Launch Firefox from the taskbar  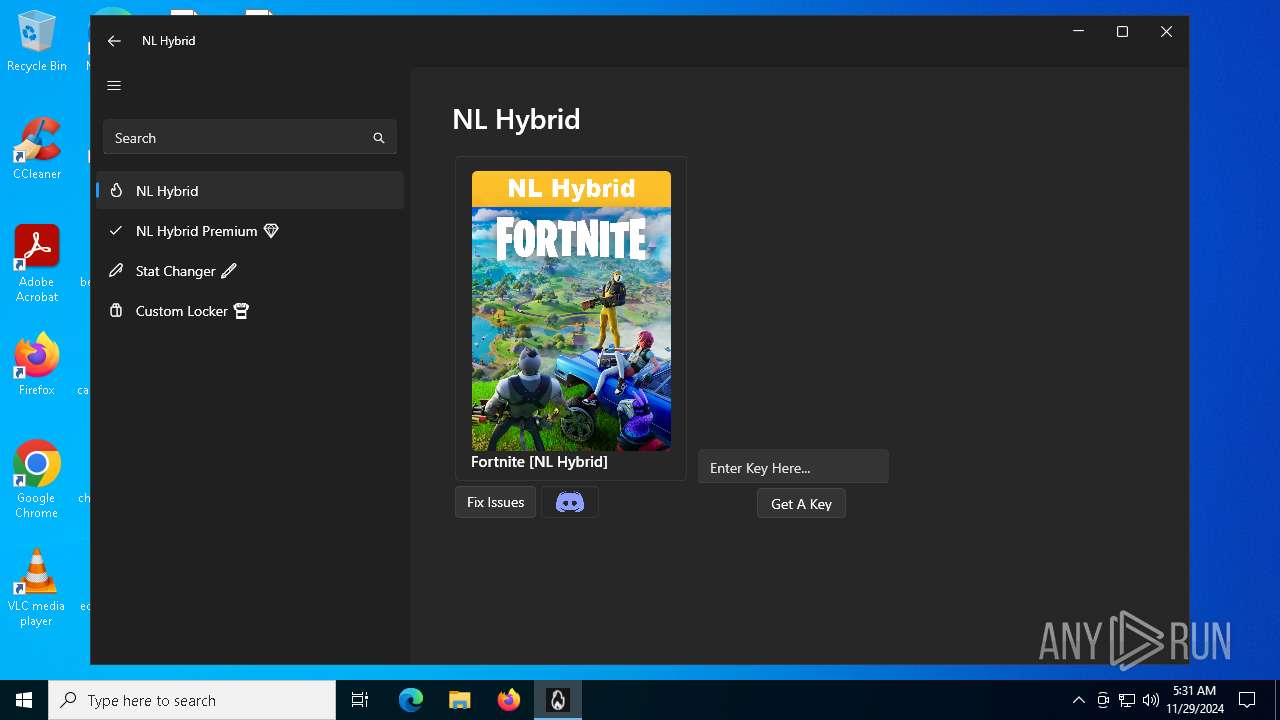[x=509, y=700]
